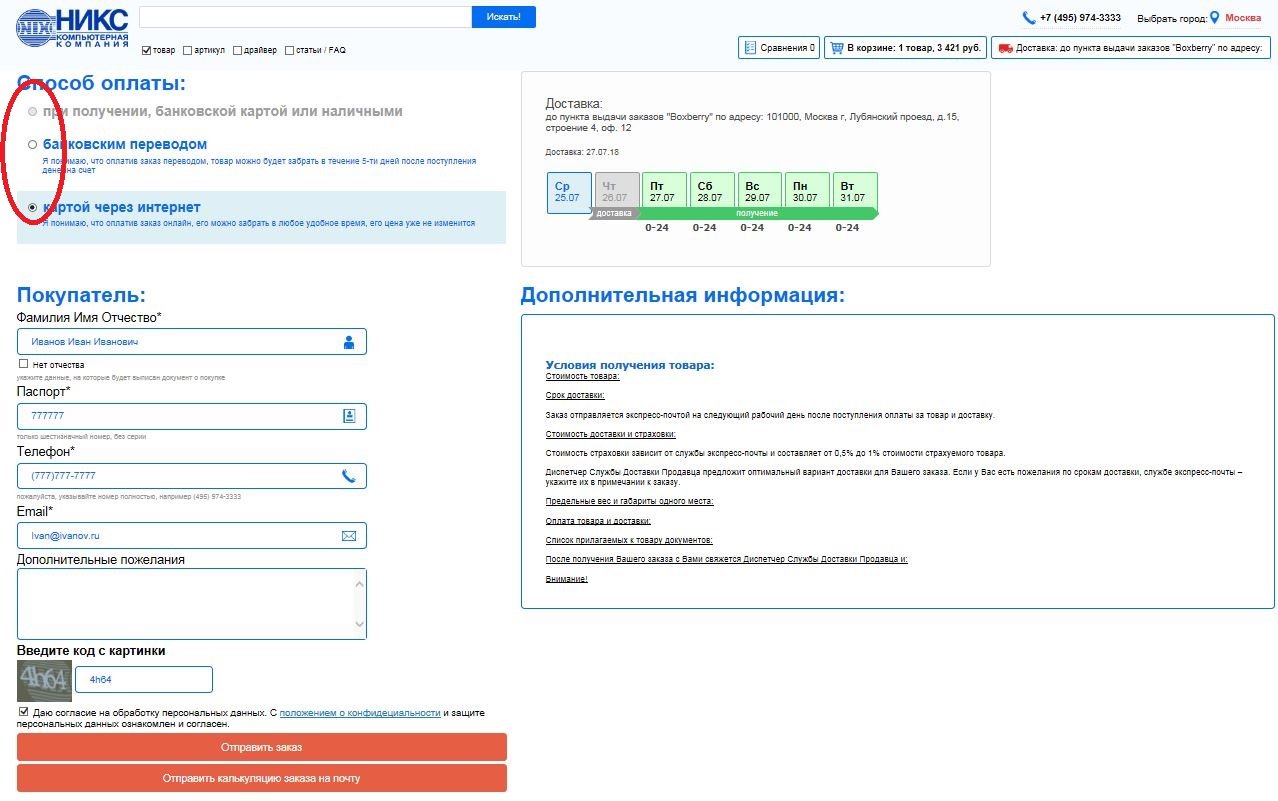Toggle the товар search filter checkbox
This screenshot has width=1278, height=801.
(x=147, y=50)
